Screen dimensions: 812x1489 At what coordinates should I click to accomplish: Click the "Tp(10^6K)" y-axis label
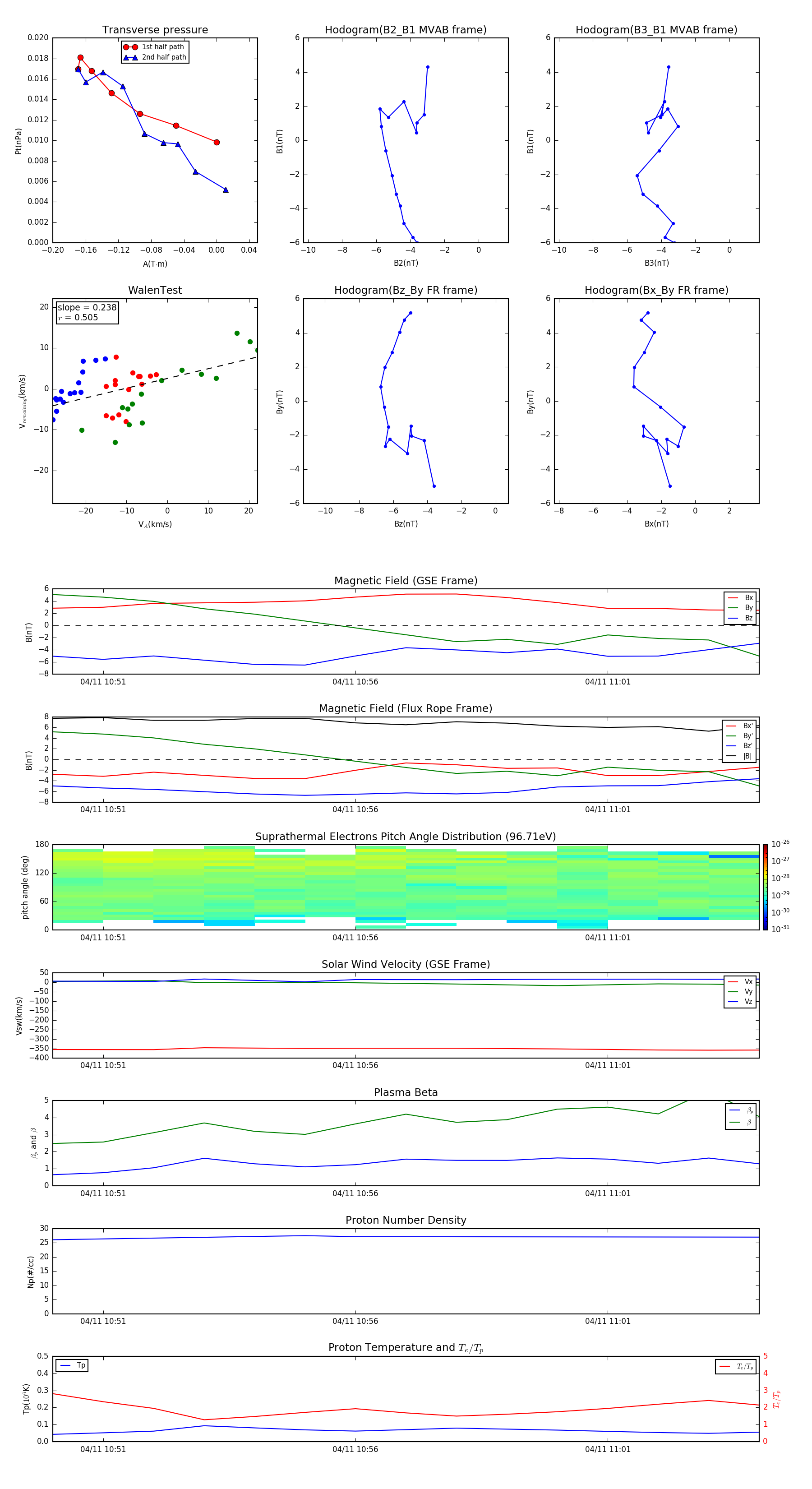[26, 1399]
